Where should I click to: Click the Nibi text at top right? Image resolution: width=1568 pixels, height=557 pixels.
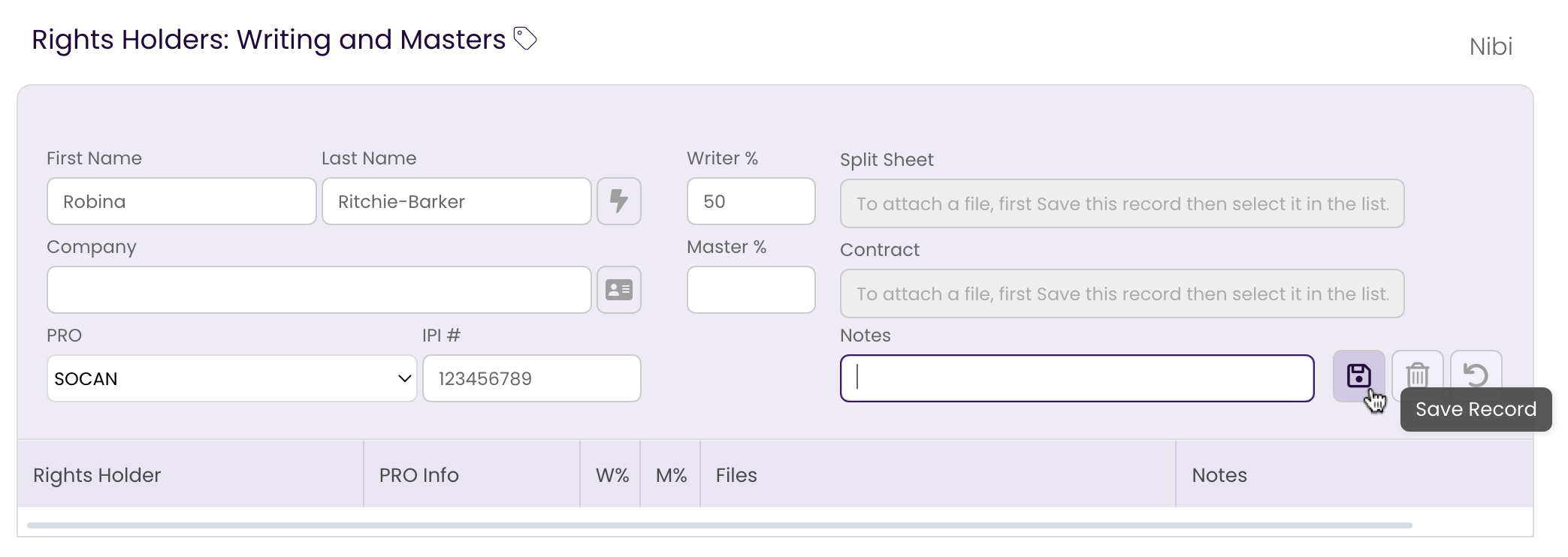[1491, 47]
